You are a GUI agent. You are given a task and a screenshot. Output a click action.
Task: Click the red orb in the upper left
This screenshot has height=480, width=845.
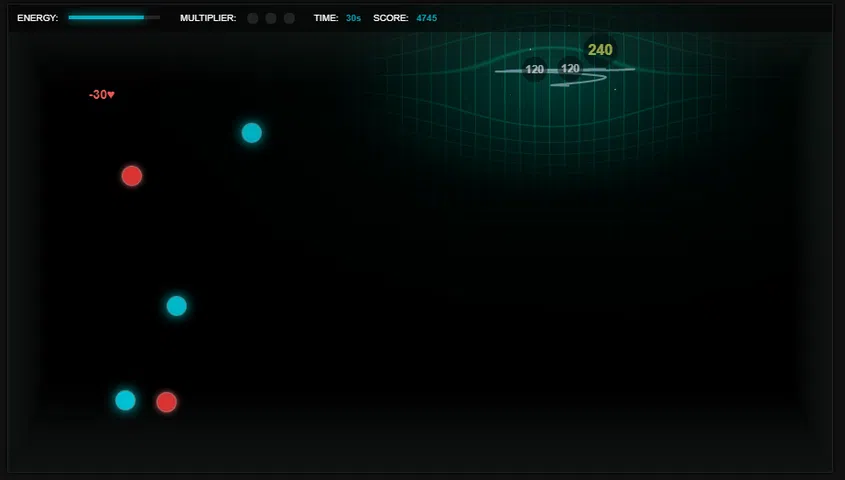[131, 176]
